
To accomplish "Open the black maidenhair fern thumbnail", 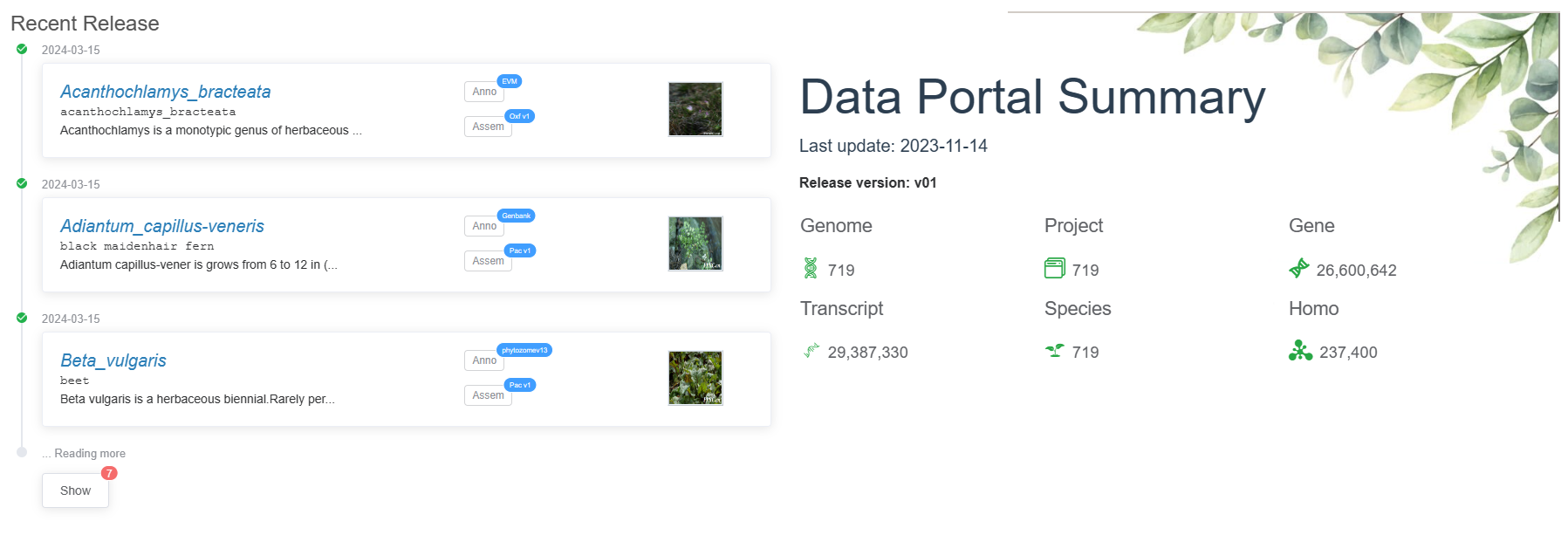I will point(695,243).
